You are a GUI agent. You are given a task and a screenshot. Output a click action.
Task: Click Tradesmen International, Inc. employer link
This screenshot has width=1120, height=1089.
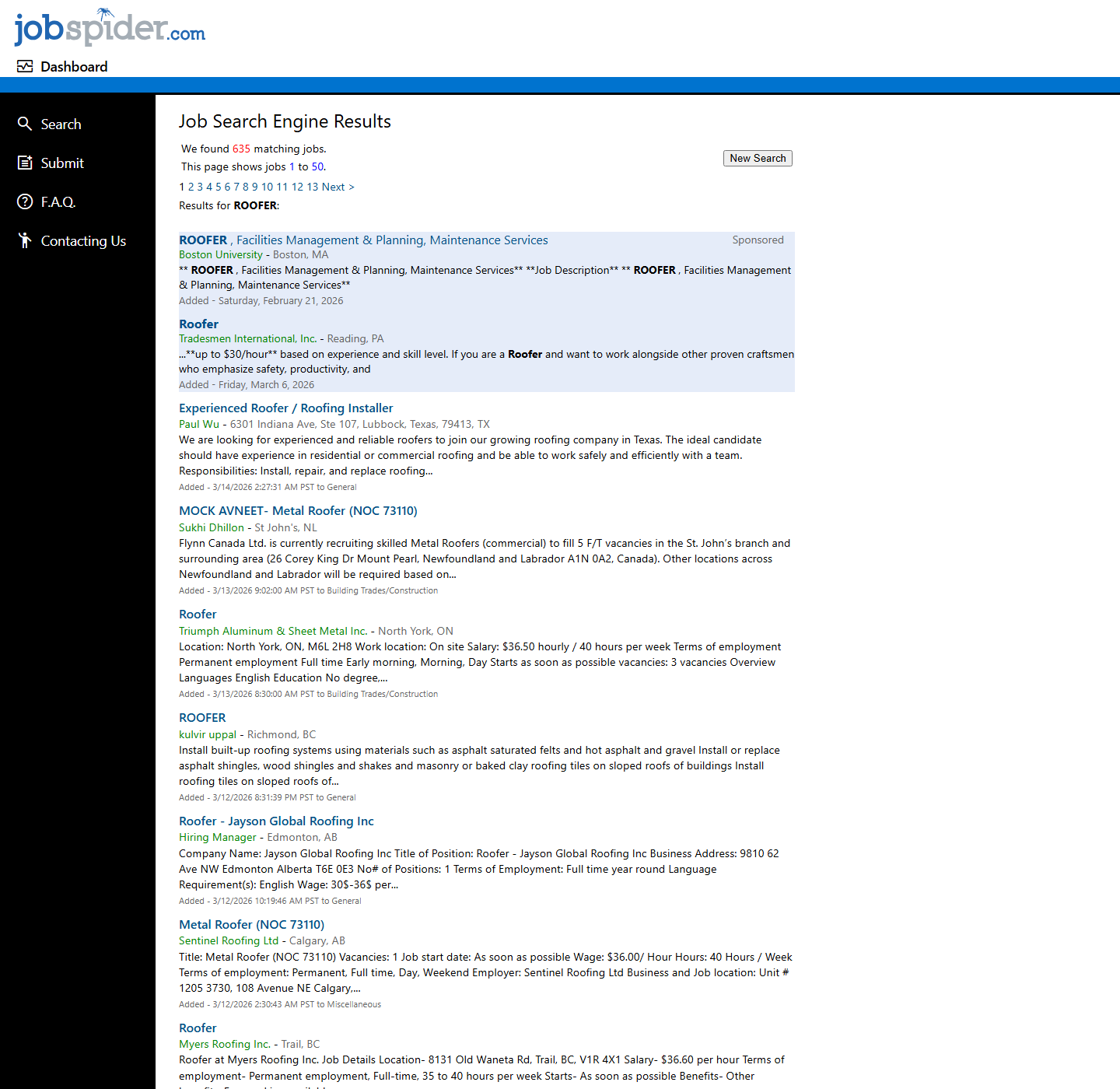pyautogui.click(x=247, y=338)
